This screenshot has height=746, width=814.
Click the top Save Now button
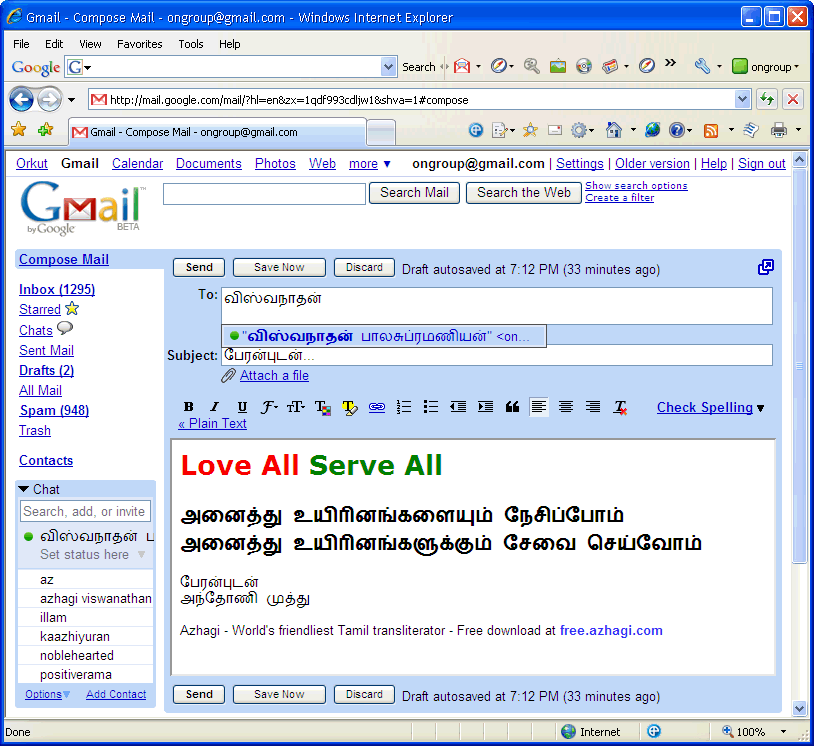279,267
